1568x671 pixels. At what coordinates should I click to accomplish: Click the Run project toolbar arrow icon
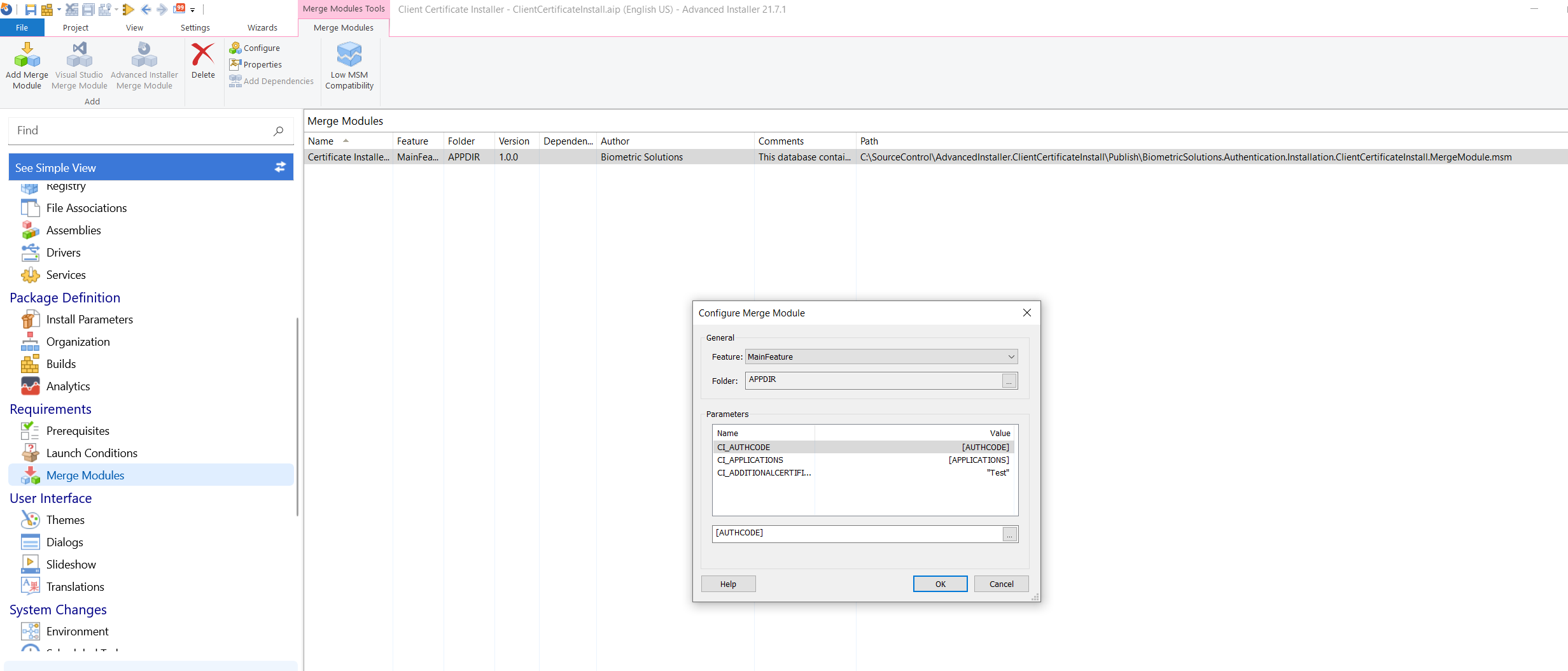point(128,9)
